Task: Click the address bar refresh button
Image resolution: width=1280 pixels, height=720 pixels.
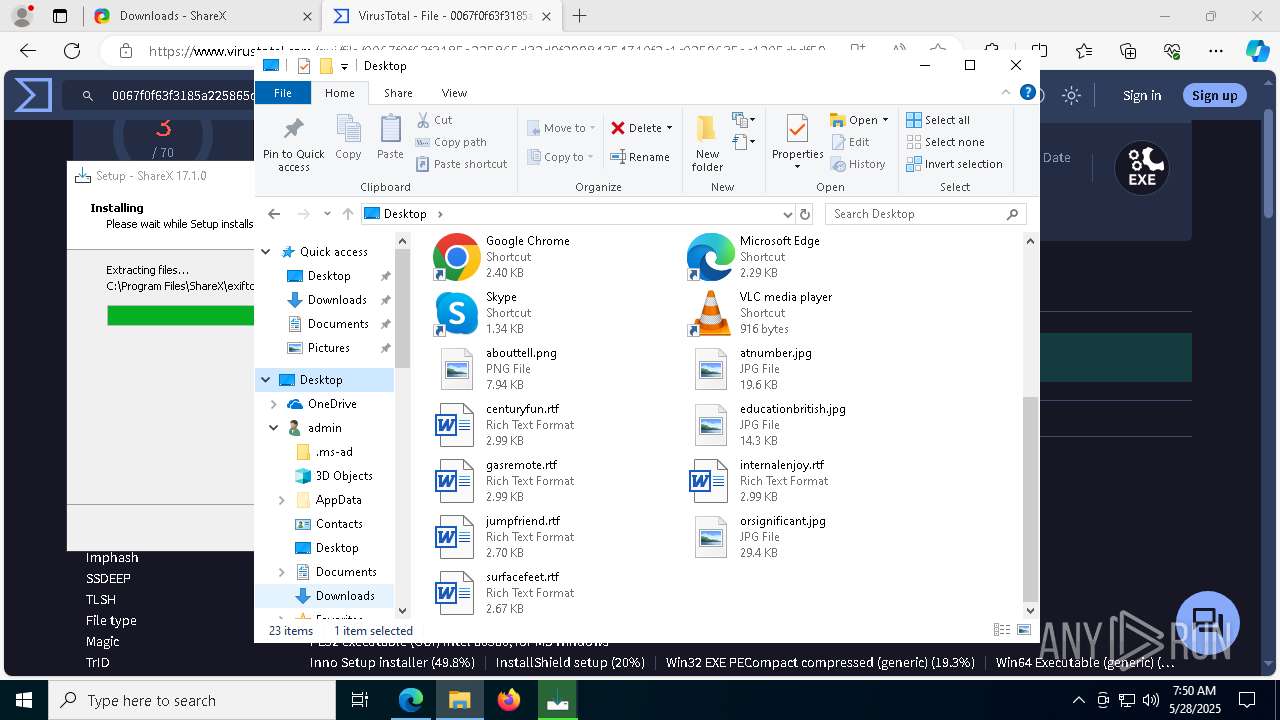Action: point(805,214)
